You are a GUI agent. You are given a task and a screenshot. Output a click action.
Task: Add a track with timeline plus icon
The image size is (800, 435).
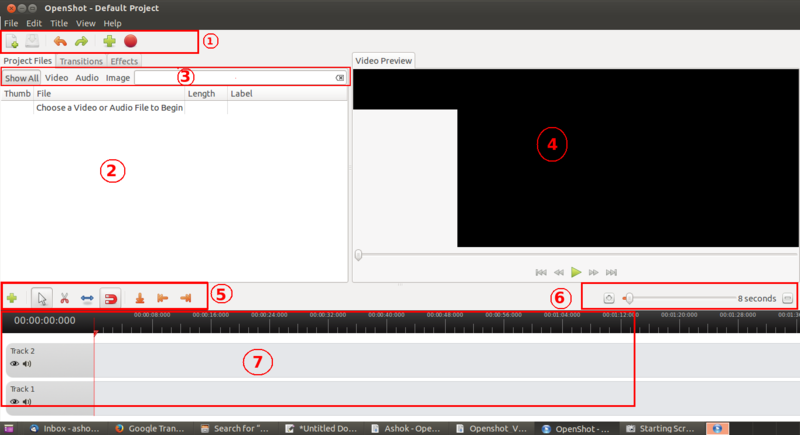(12, 298)
